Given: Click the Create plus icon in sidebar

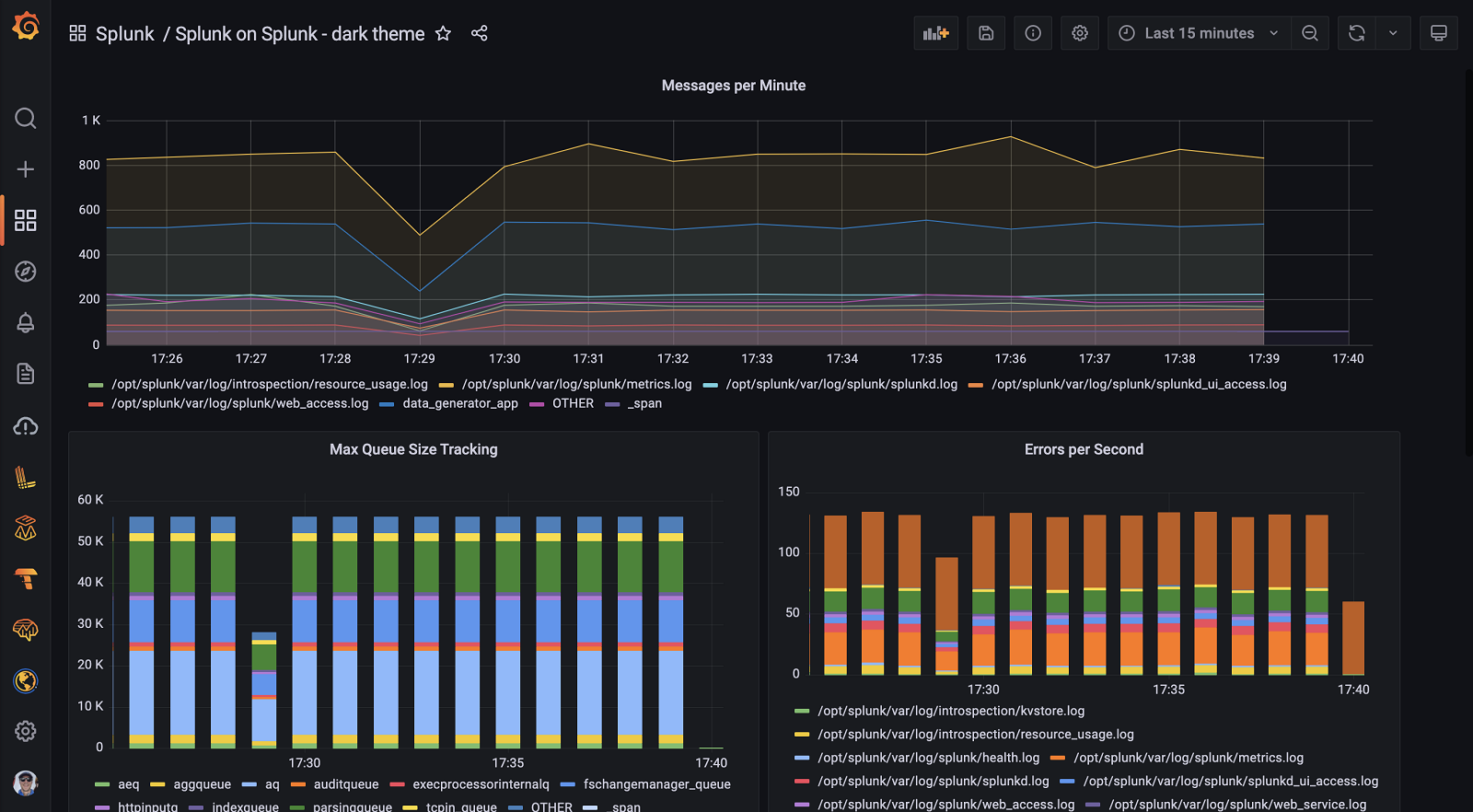Looking at the screenshot, I should pos(26,169).
